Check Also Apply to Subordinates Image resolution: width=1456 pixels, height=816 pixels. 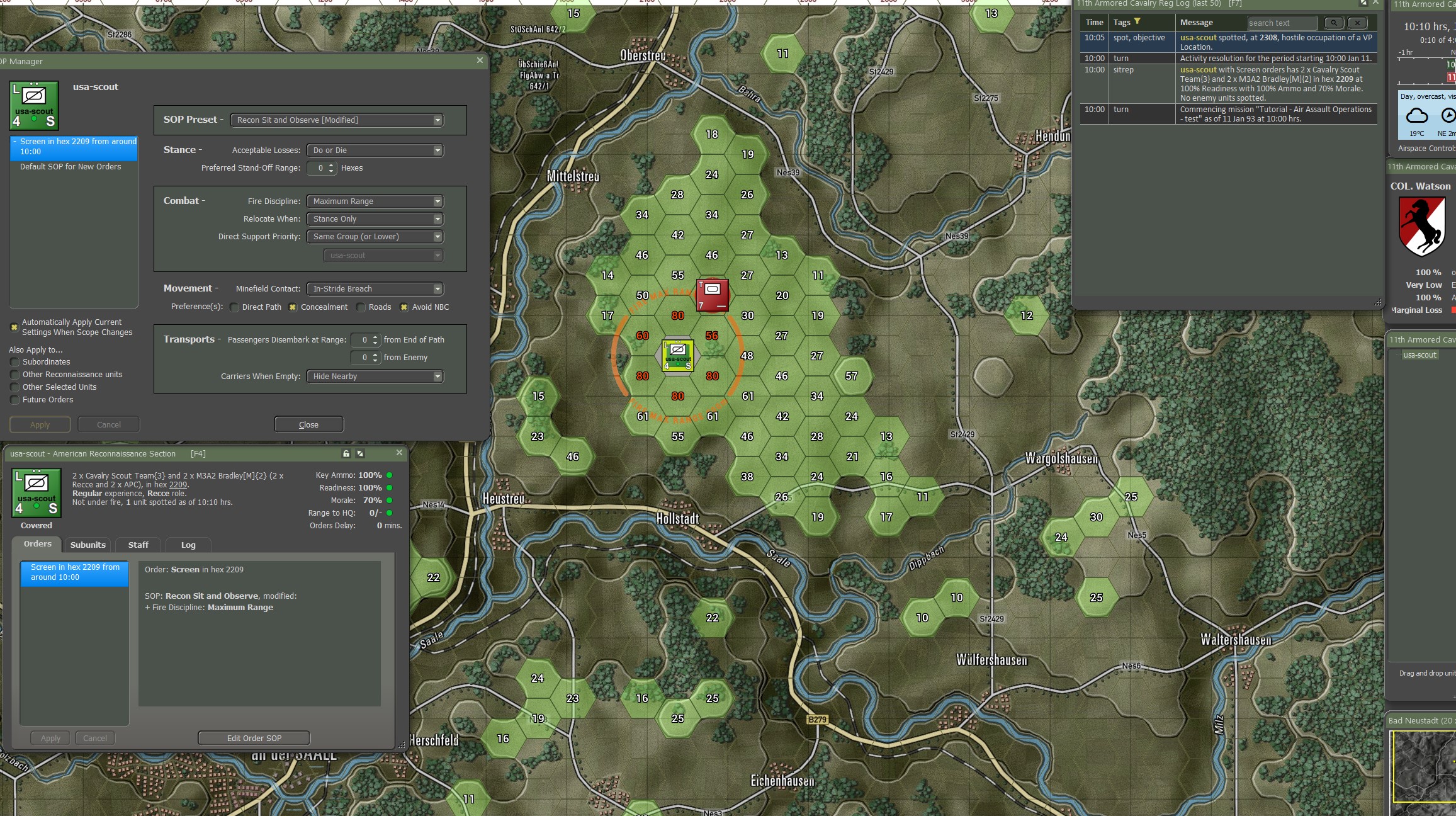(x=14, y=362)
